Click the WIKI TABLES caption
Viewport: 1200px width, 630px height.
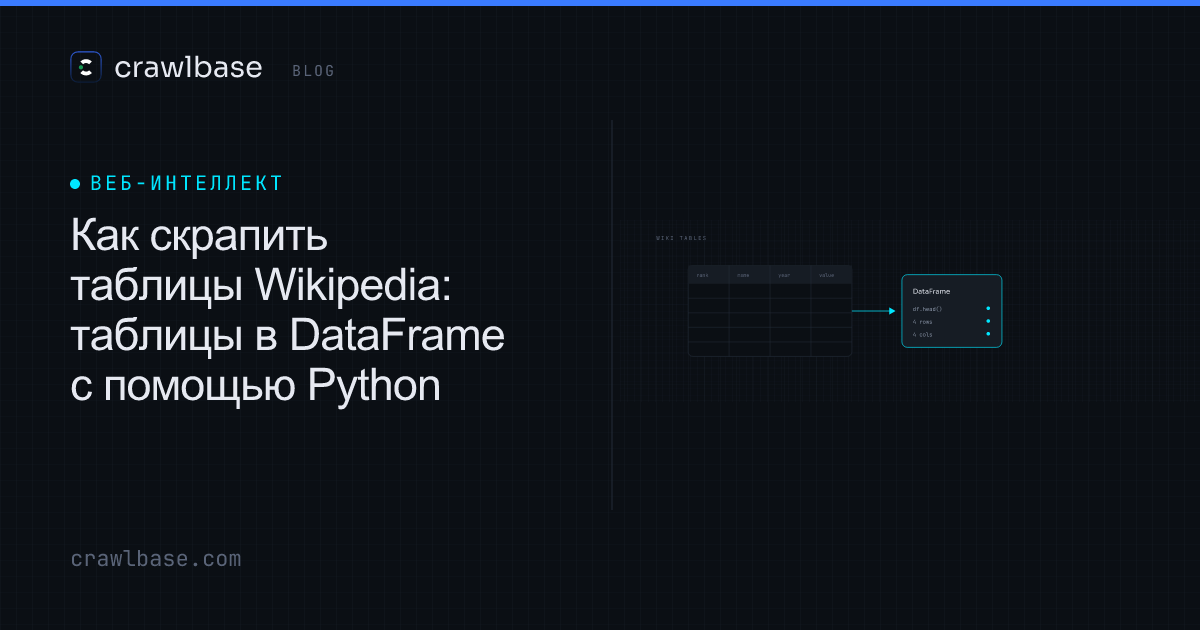click(x=681, y=238)
